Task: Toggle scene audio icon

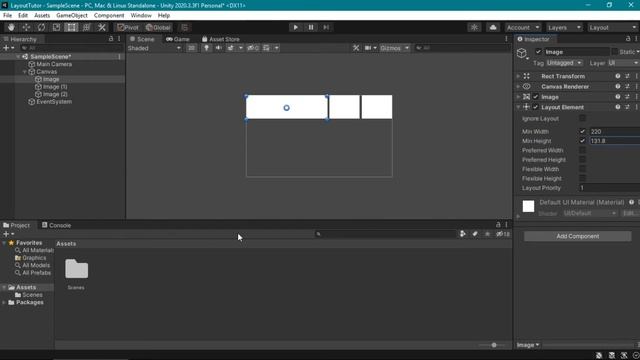Action: [x=218, y=48]
